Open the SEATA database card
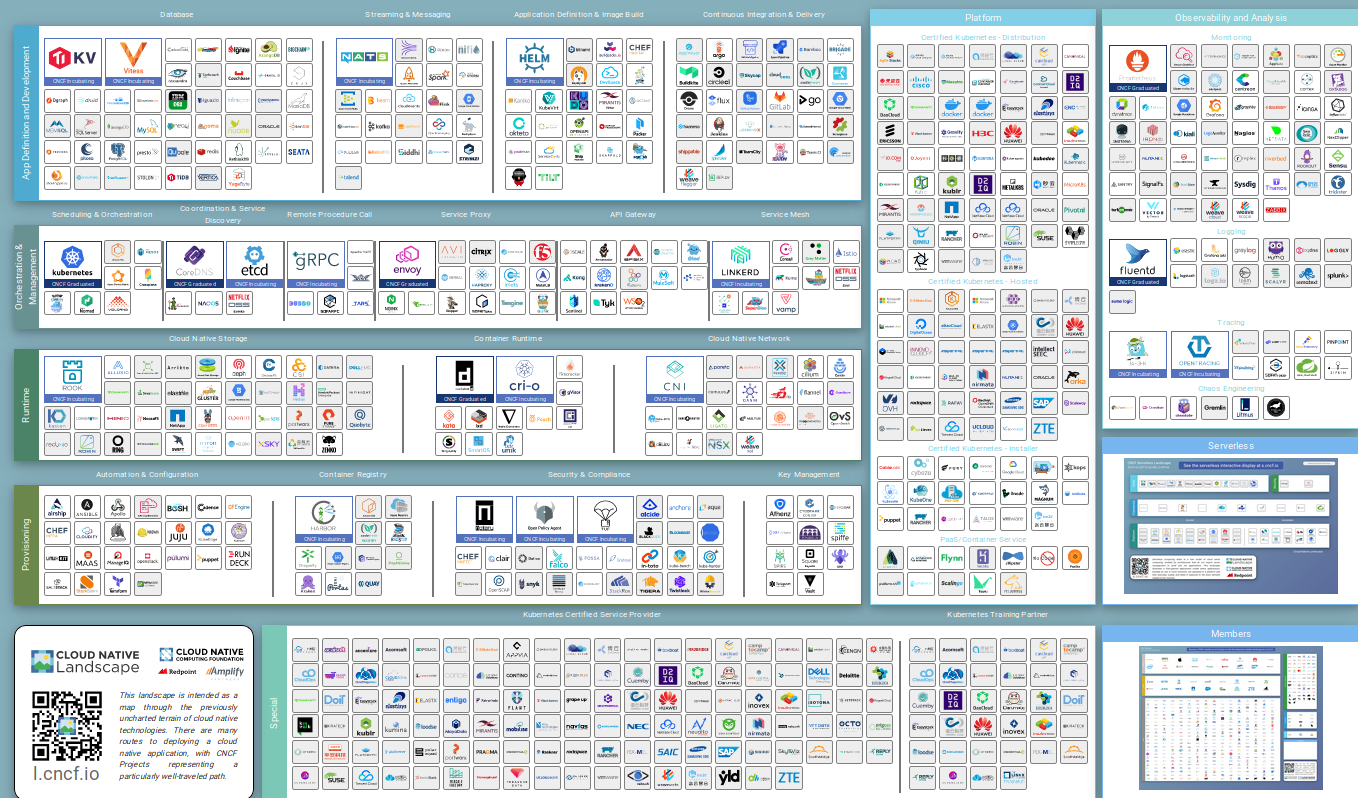This screenshot has width=1358, height=798. (298, 152)
